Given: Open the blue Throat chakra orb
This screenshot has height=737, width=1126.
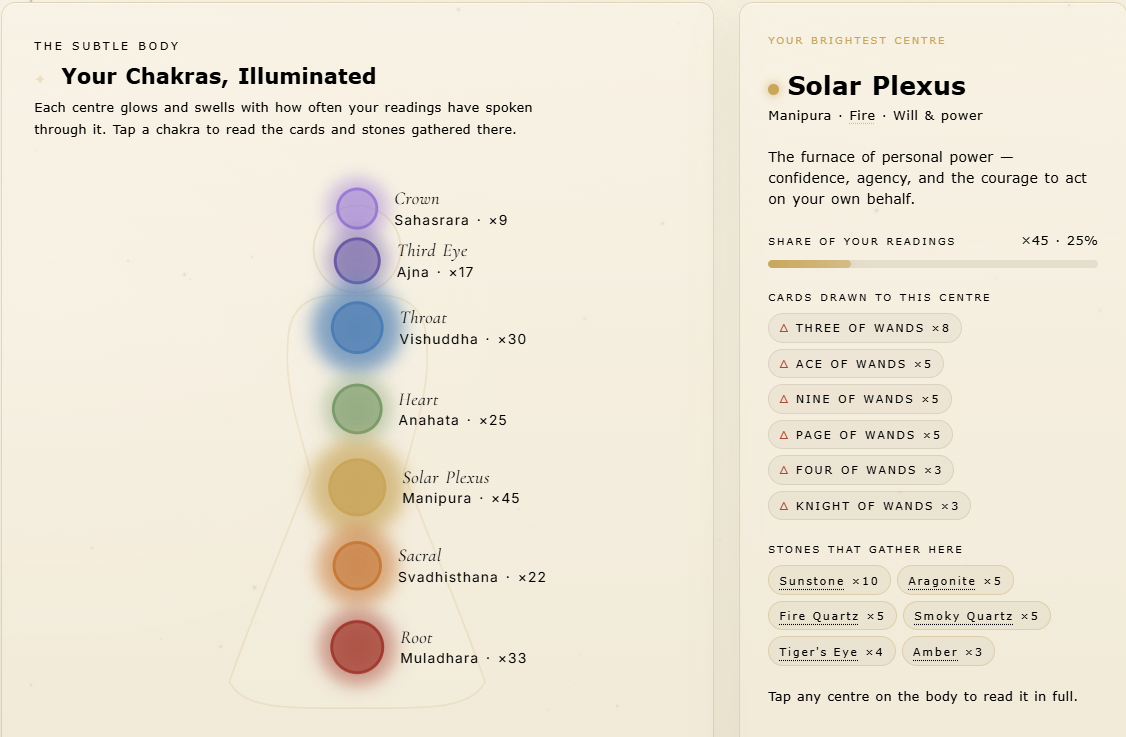Looking at the screenshot, I should (357, 328).
